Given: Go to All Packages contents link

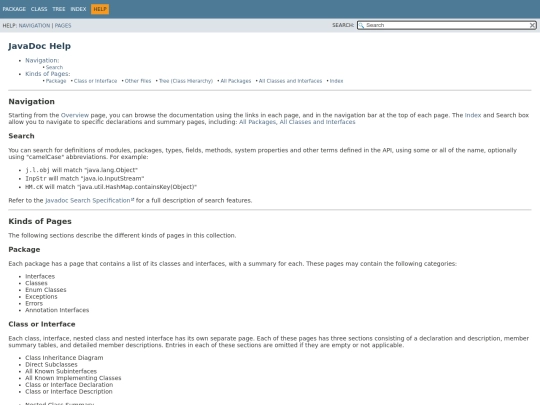Looking at the screenshot, I should (236, 81).
